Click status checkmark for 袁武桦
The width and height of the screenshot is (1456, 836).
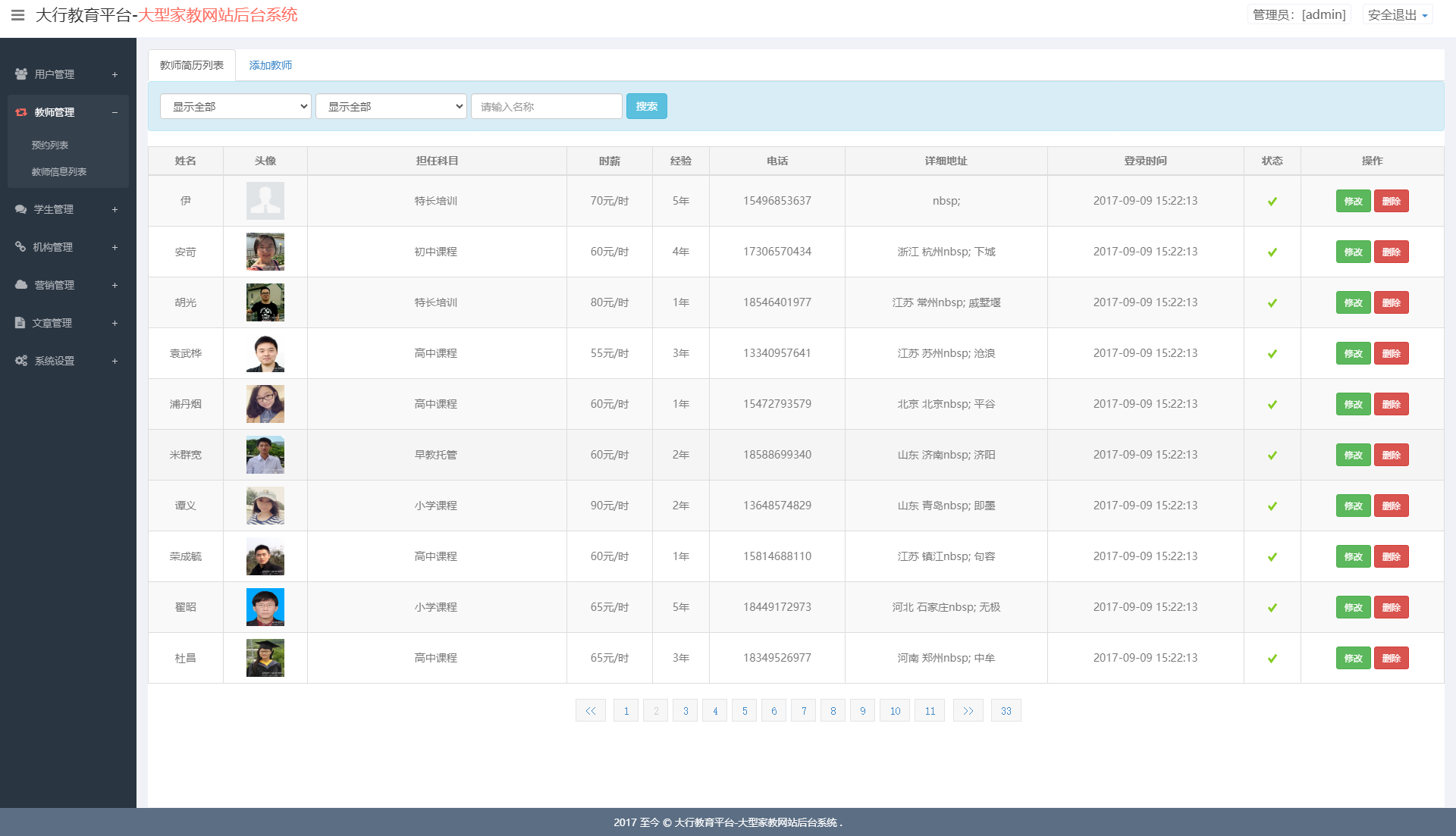(x=1272, y=354)
